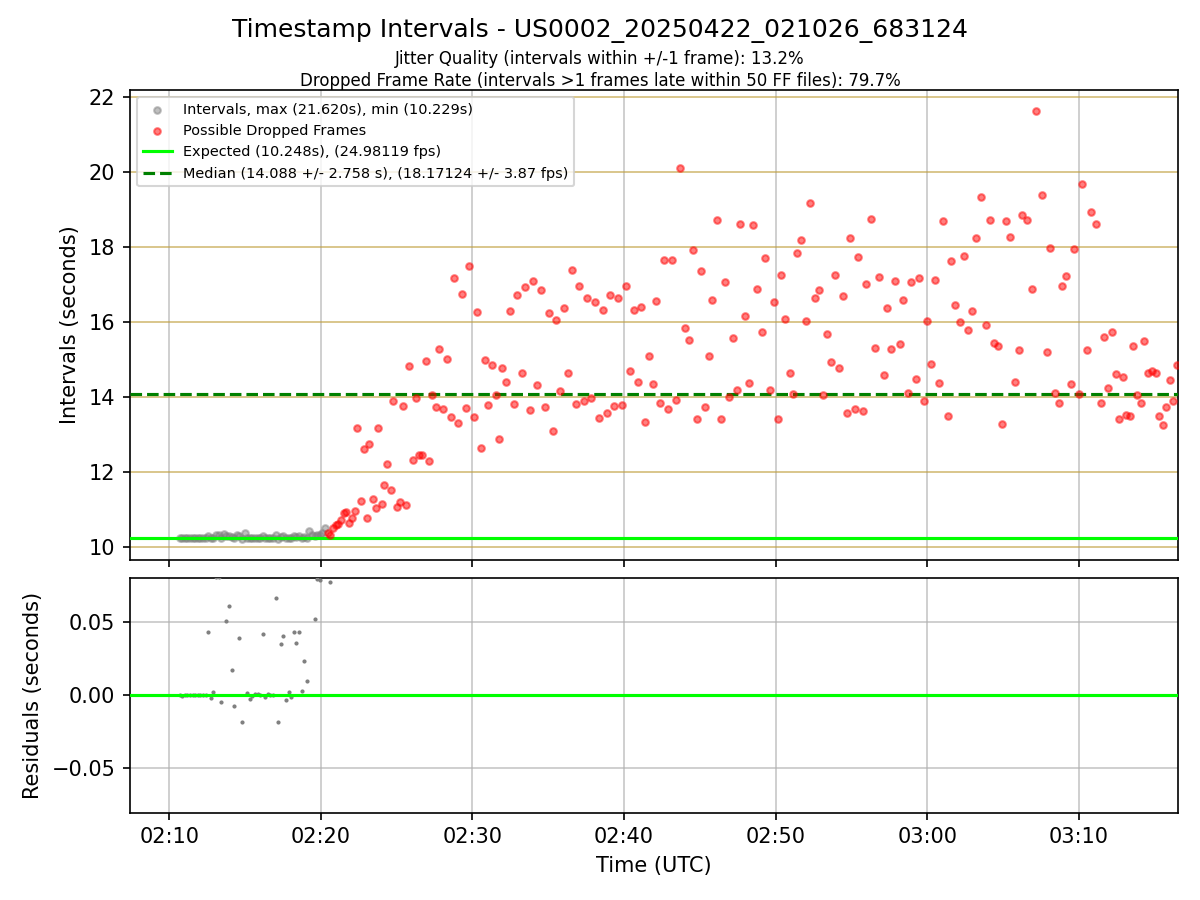Viewport: 1200px width, 900px height.
Task: Select the "Dropped Frame Rate" 79.7% subtitle line
Action: point(600,79)
